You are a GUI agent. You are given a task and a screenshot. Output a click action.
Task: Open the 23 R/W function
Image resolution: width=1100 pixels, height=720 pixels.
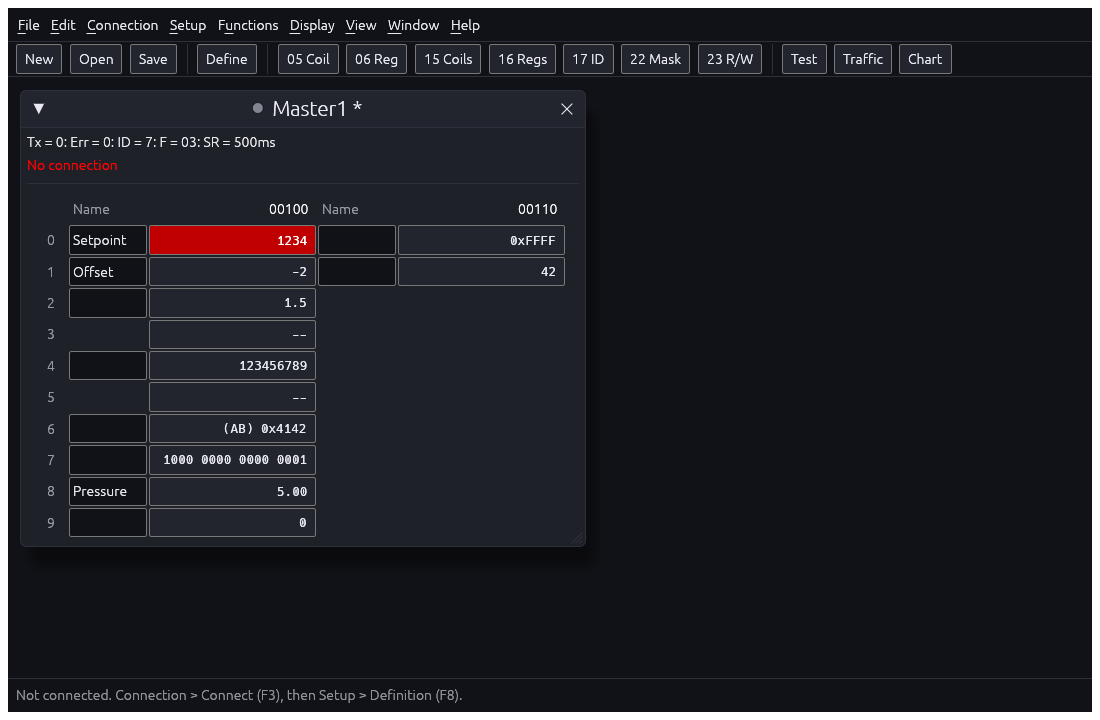click(730, 59)
